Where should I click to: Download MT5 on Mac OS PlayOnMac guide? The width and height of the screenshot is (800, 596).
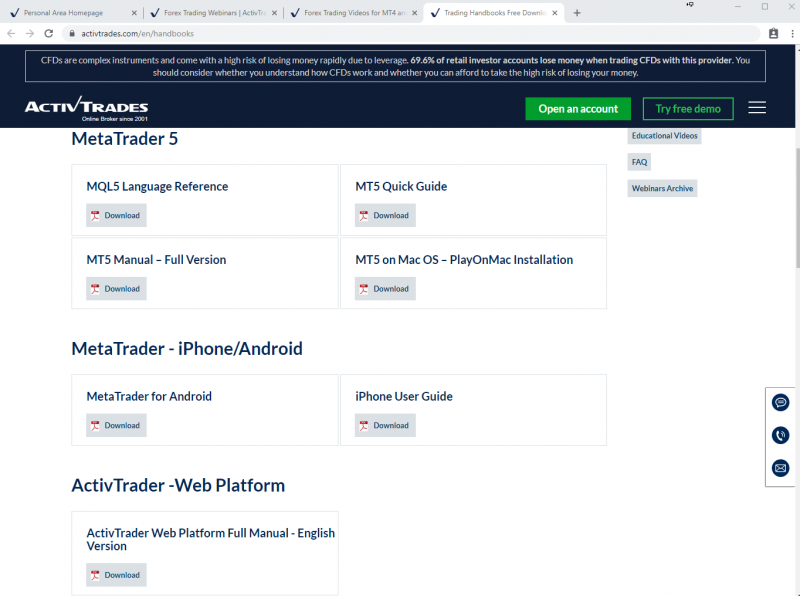click(x=385, y=289)
